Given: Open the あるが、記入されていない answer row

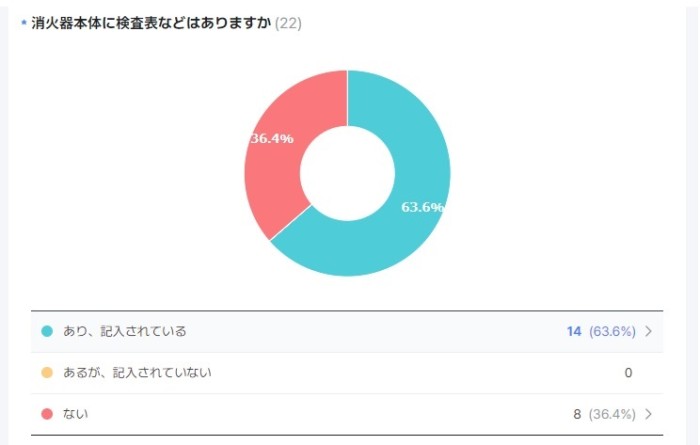Looking at the screenshot, I should tap(347, 373).
